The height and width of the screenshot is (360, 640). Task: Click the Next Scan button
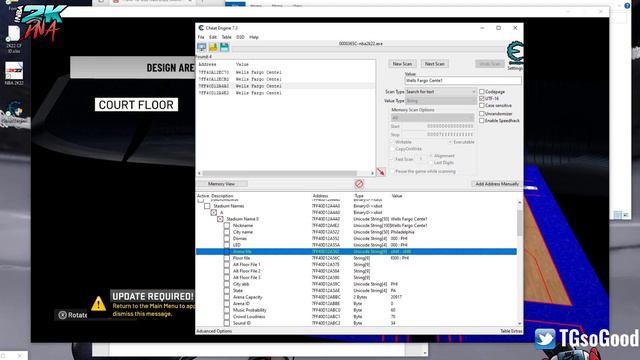(434, 64)
